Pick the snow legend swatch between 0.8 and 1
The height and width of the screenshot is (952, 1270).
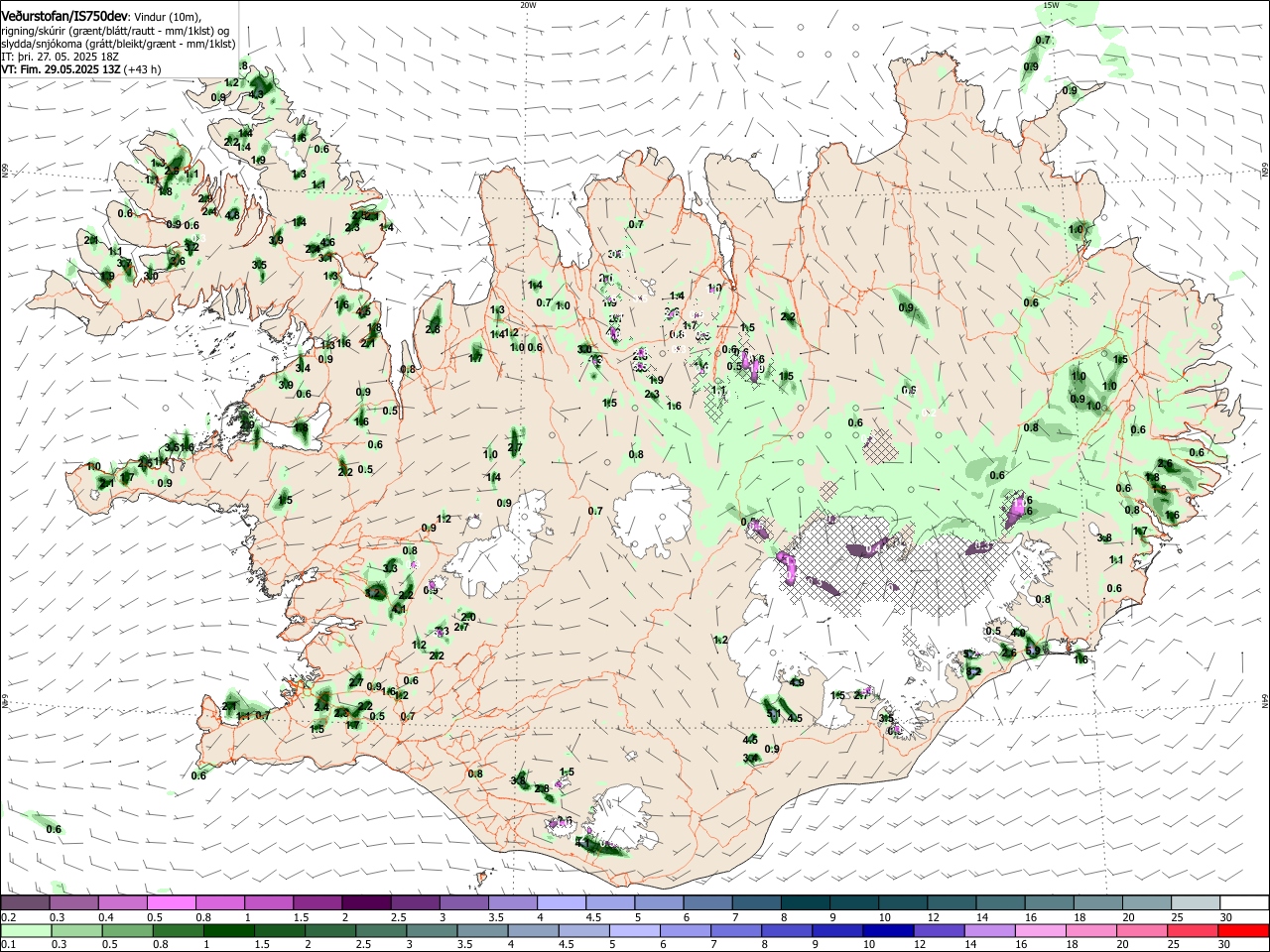tap(219, 903)
